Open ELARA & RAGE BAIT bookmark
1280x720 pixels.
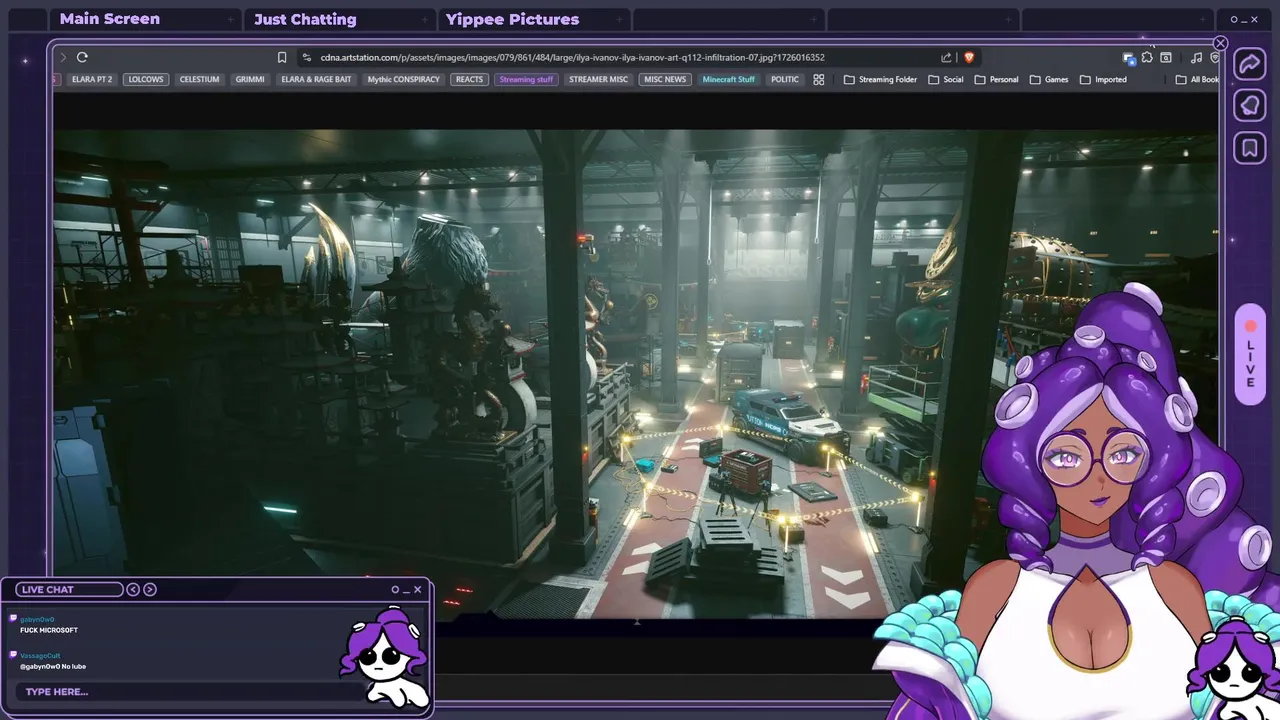point(316,79)
